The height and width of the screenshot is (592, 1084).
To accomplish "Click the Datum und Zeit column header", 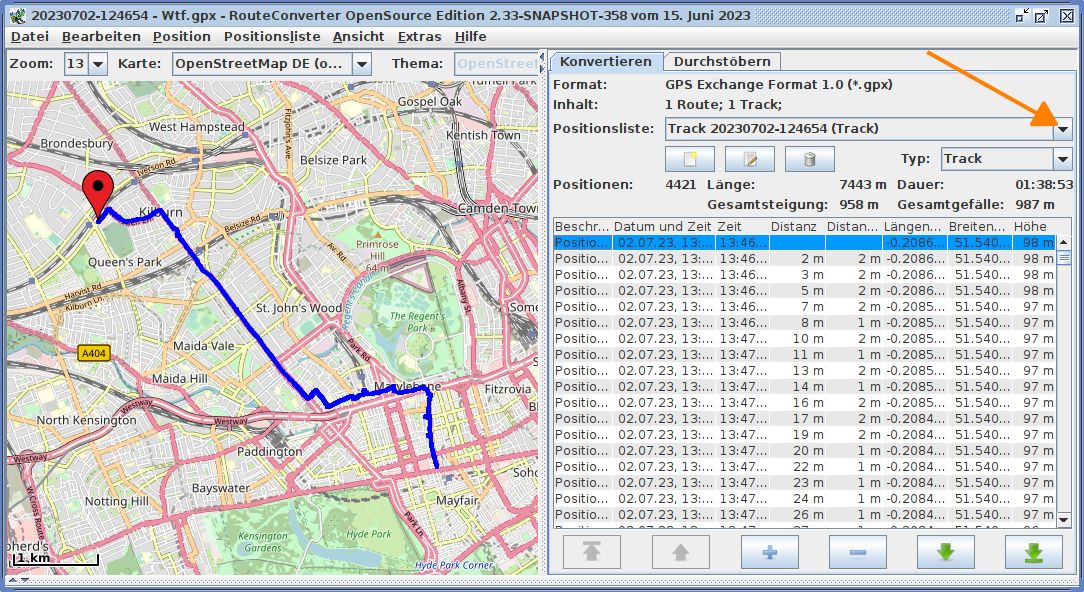I will pyautogui.click(x=663, y=227).
